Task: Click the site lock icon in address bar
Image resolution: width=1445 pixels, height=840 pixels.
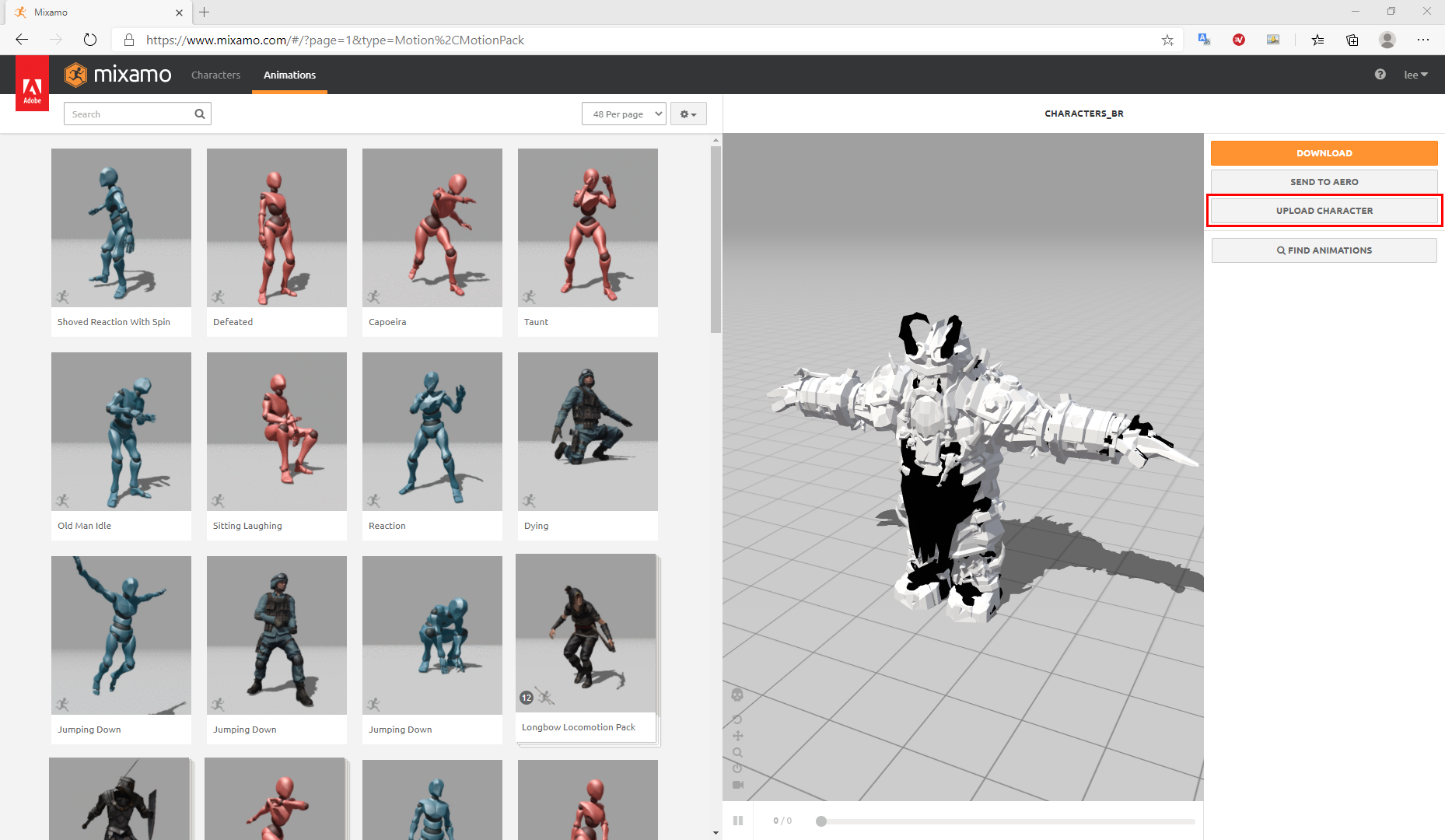Action: pos(129,40)
